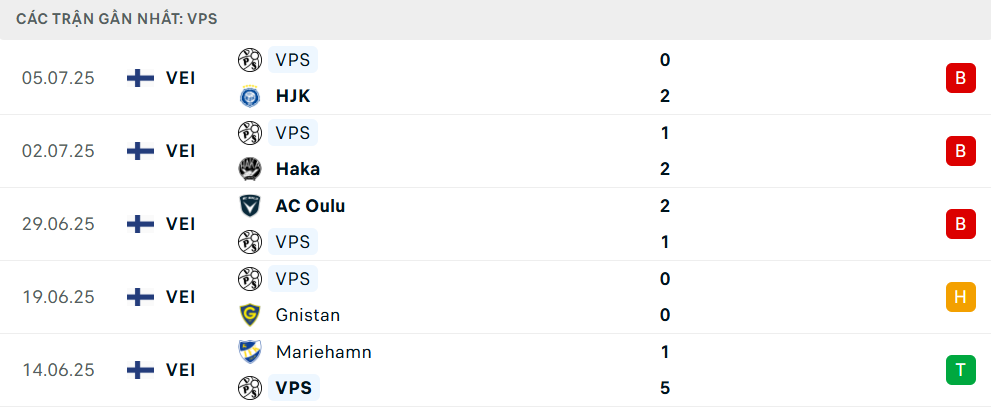Click the red B badge for Haka match
991x407 pixels.
click(x=961, y=151)
